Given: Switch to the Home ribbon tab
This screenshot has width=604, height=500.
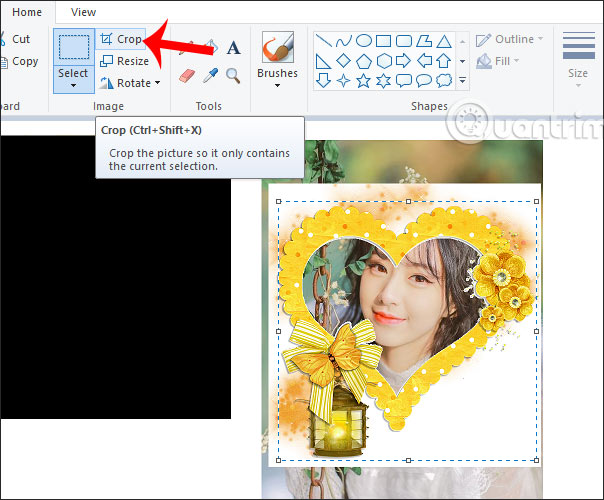Looking at the screenshot, I should 27,12.
